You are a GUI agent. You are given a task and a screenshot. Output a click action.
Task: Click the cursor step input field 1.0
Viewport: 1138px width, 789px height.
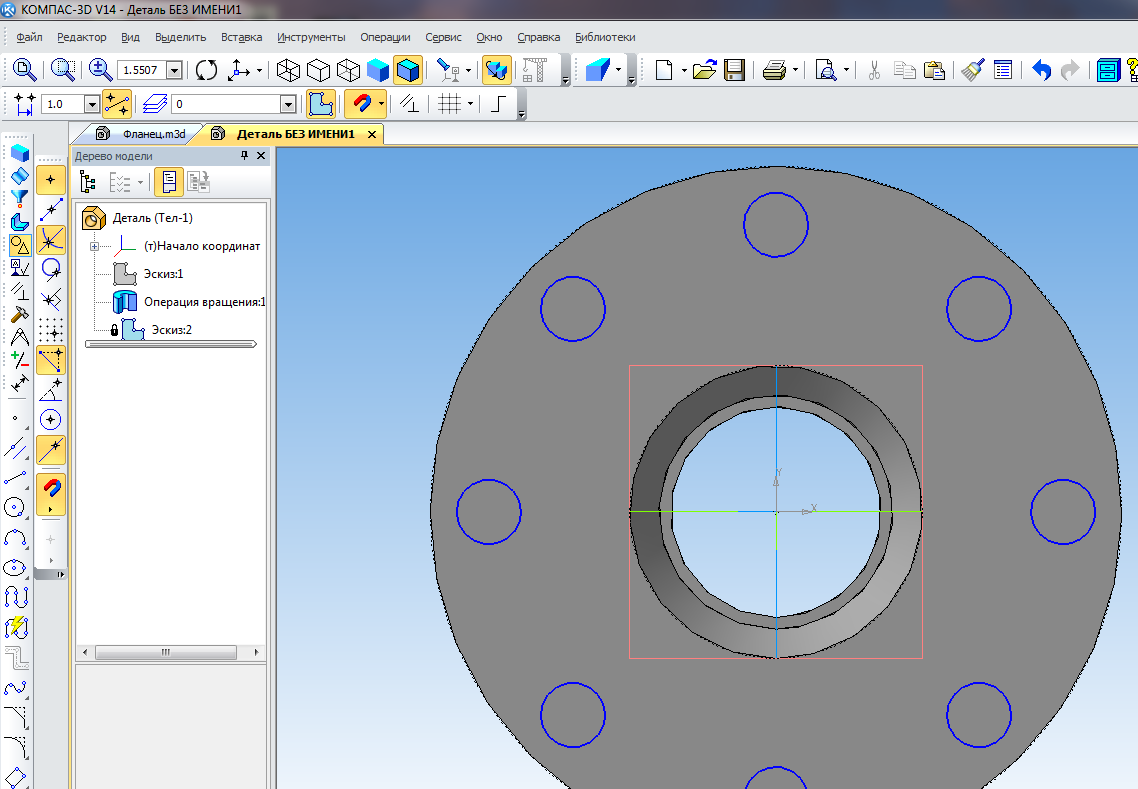[62, 105]
